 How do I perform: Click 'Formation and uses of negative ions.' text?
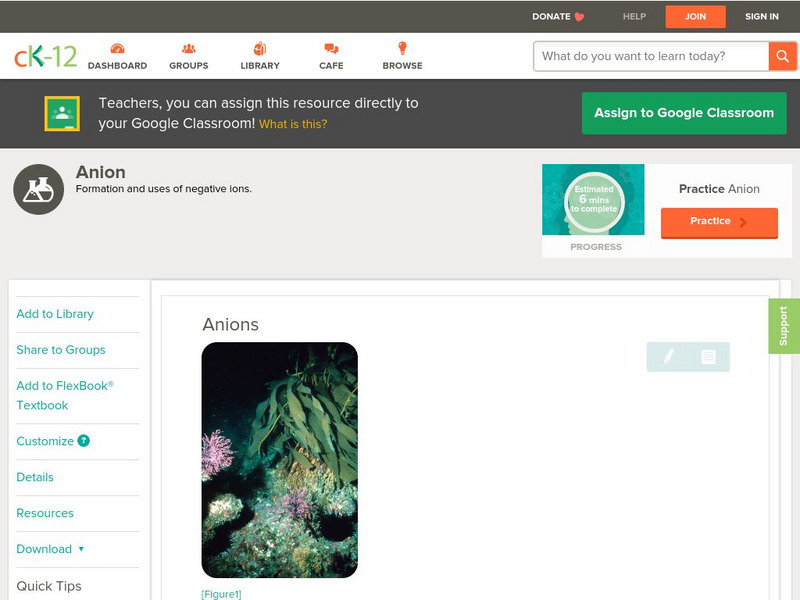(x=164, y=189)
